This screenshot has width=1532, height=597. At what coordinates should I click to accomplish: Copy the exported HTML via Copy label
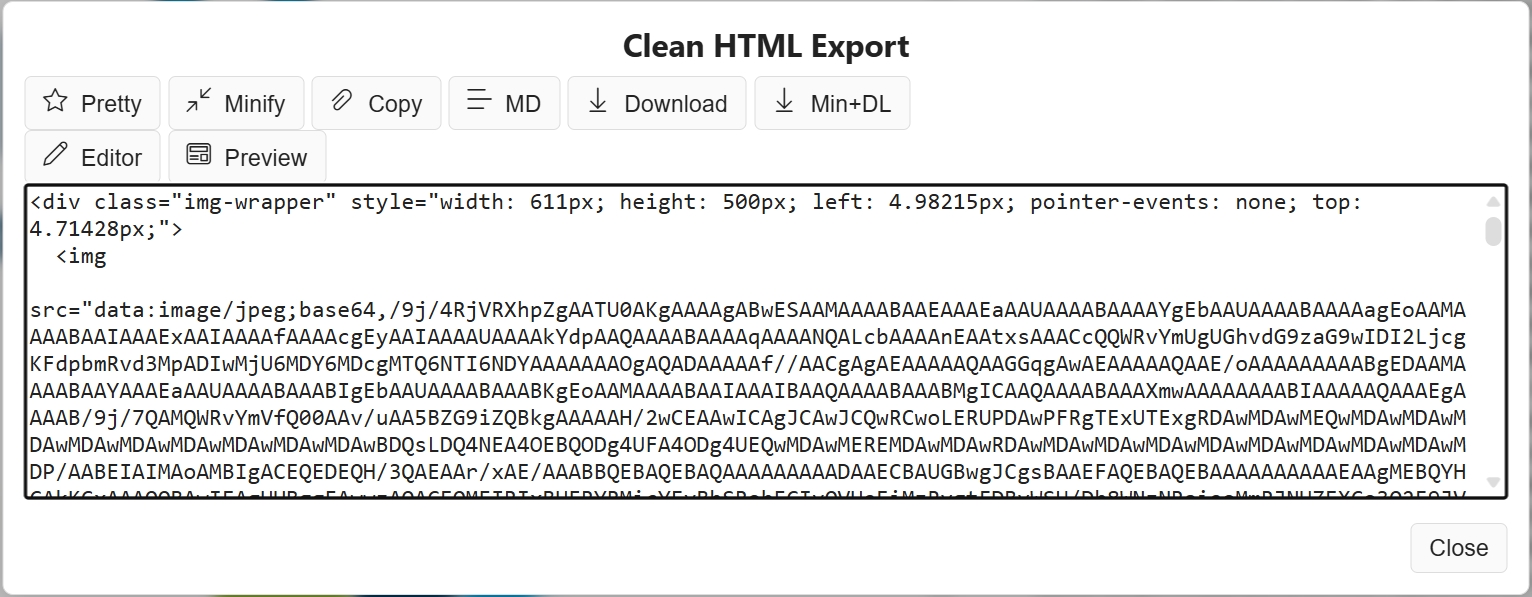pos(395,104)
